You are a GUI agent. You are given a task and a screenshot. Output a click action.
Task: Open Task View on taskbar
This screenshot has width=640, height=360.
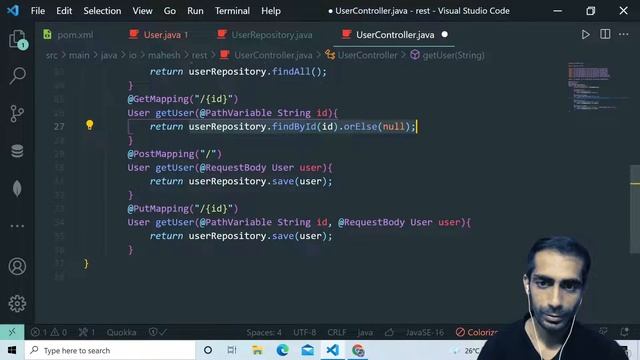(x=232, y=350)
